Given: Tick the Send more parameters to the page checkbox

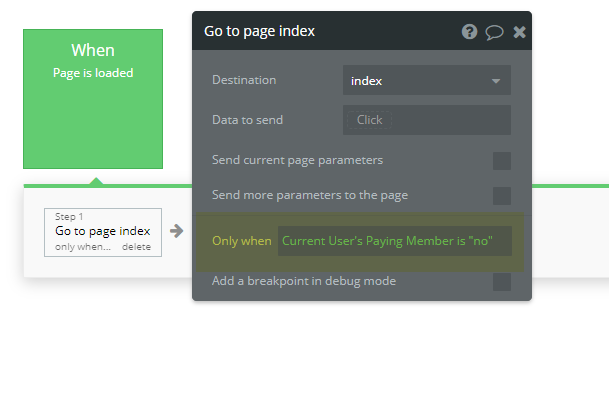Looking at the screenshot, I should pyautogui.click(x=502, y=196).
